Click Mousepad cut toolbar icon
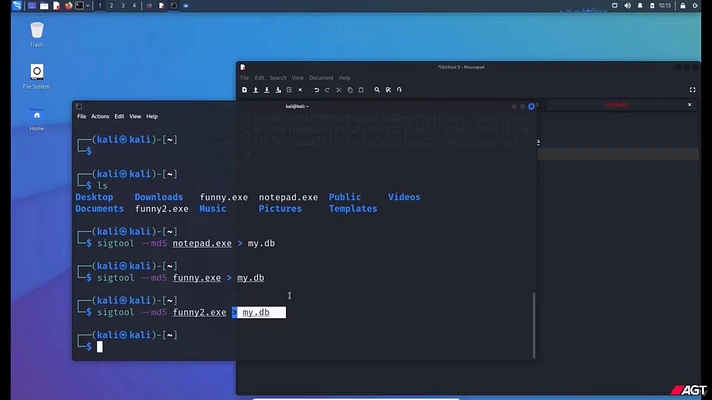This screenshot has width=712, height=400. [339, 90]
